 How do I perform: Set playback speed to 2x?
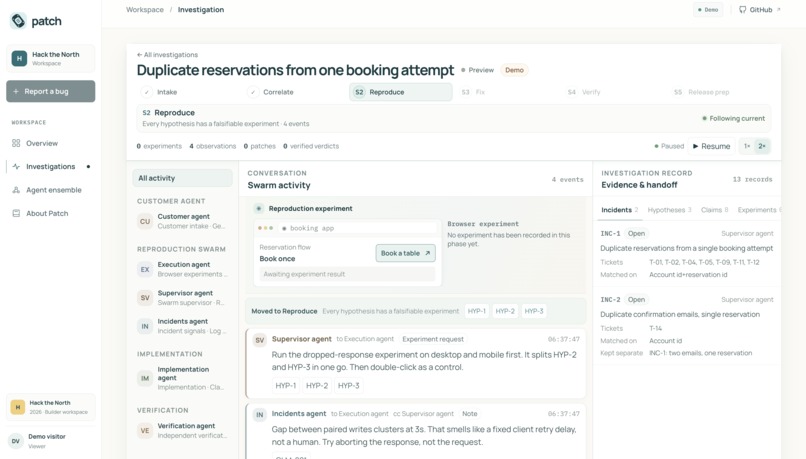[762, 146]
